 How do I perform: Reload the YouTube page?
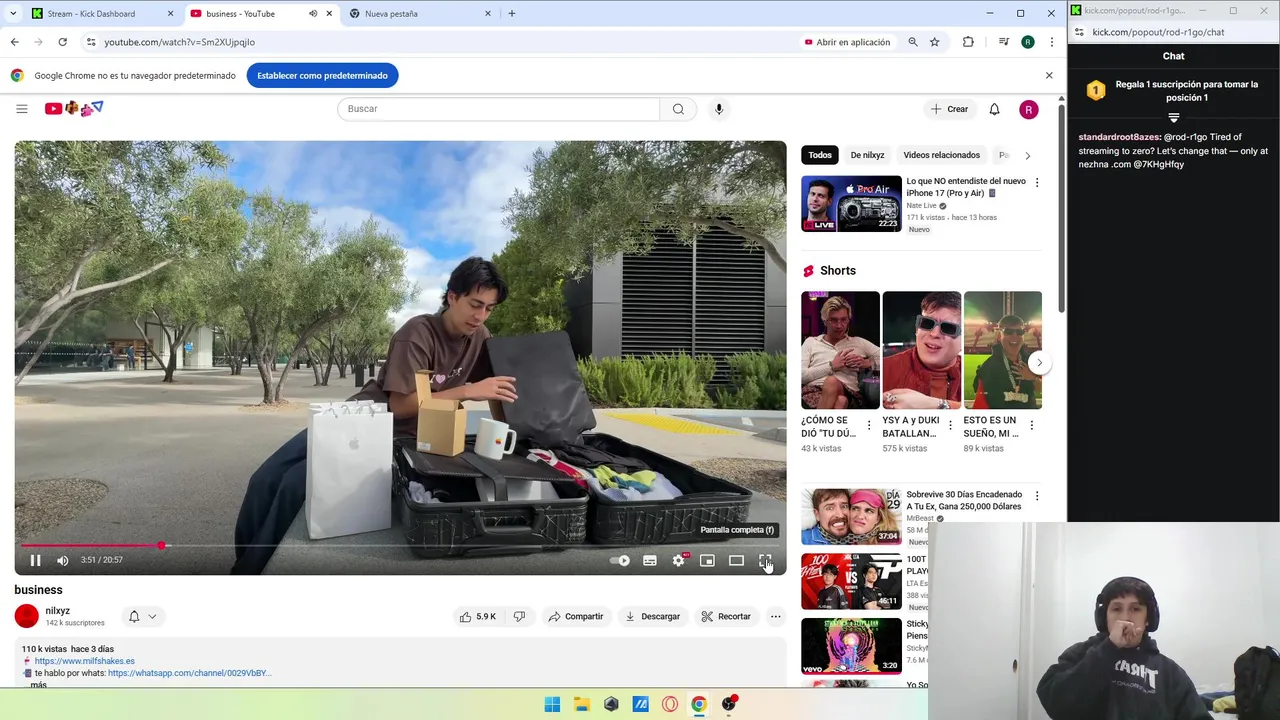(x=62, y=42)
